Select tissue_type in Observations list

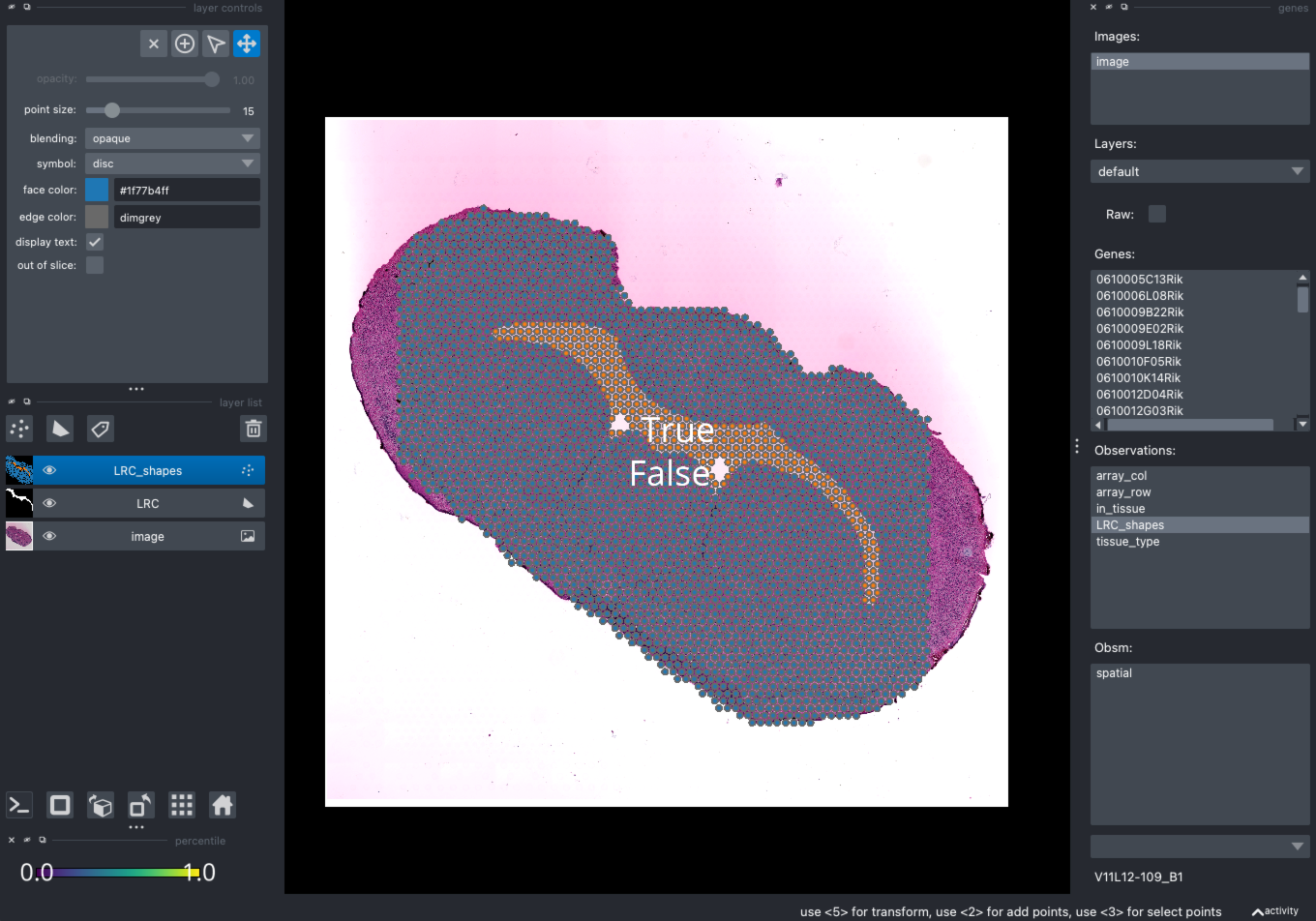point(1127,542)
